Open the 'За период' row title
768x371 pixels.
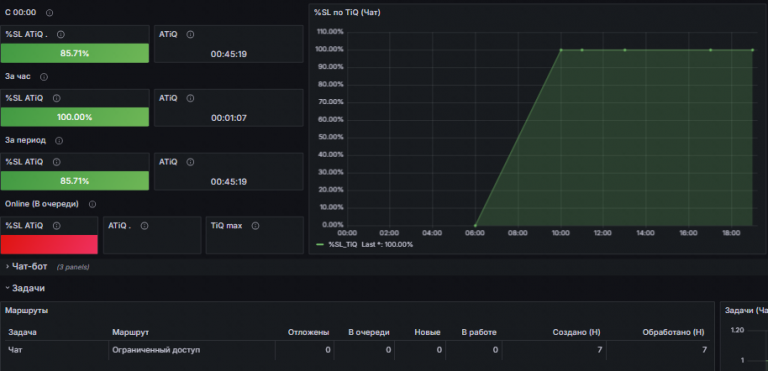[x=25, y=141]
